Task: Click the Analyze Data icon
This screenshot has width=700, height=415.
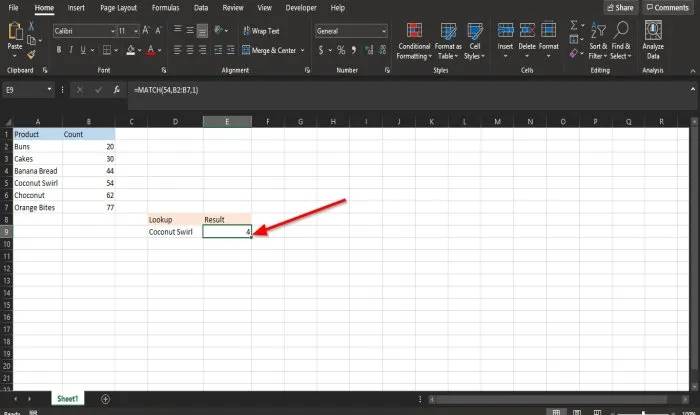Action: pos(653,41)
